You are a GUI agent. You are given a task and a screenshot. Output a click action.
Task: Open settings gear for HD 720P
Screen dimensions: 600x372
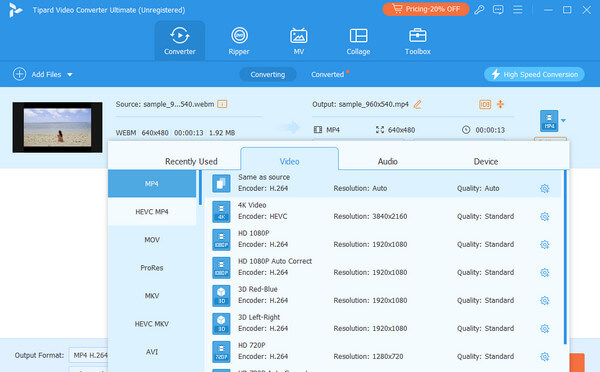tap(545, 357)
